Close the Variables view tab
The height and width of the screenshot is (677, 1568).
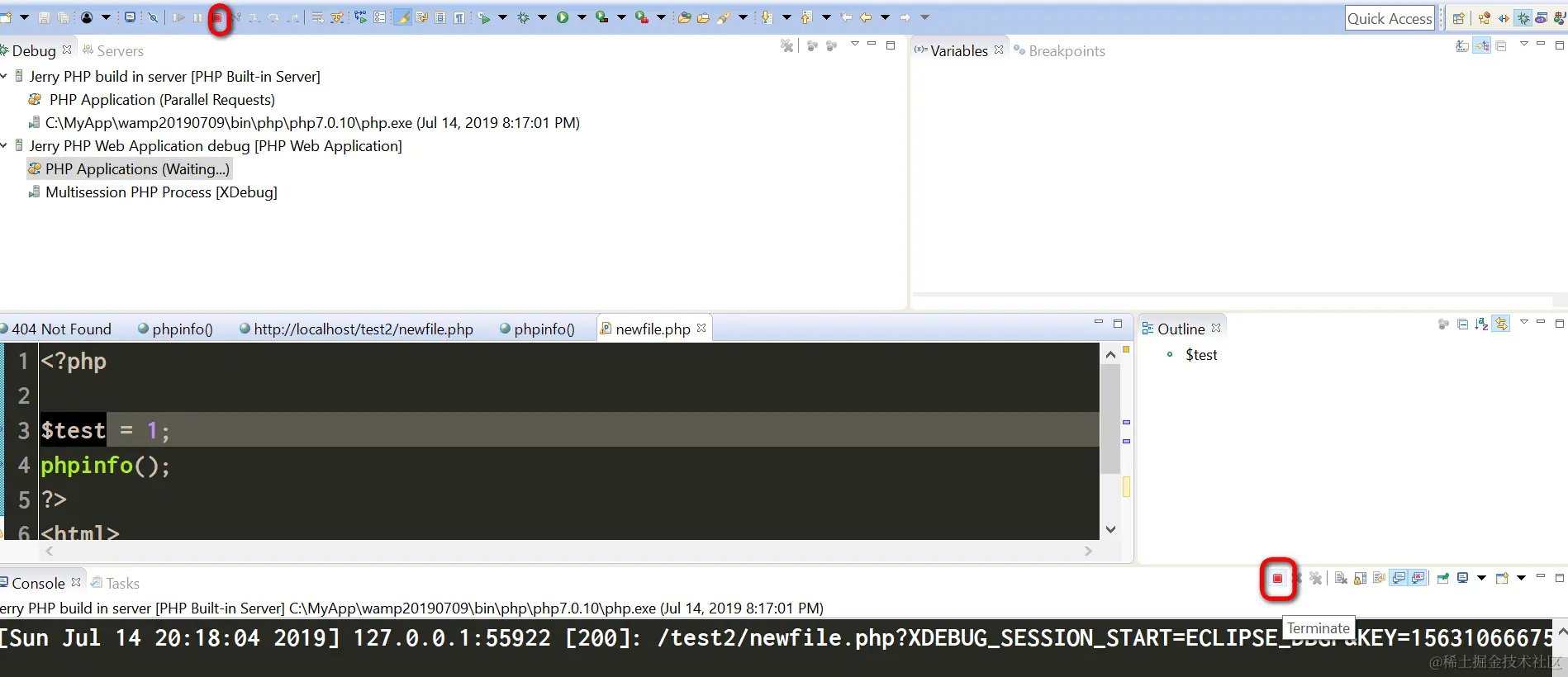999,50
